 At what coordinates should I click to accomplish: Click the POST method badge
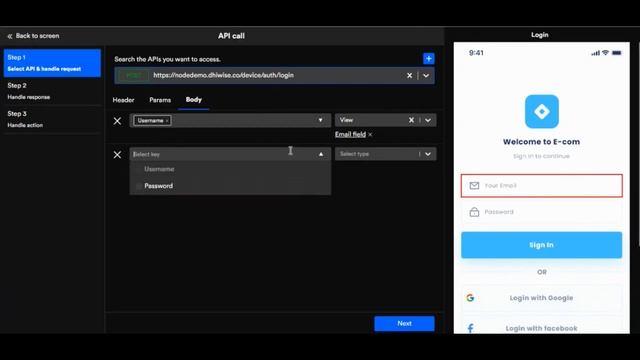tap(133, 76)
